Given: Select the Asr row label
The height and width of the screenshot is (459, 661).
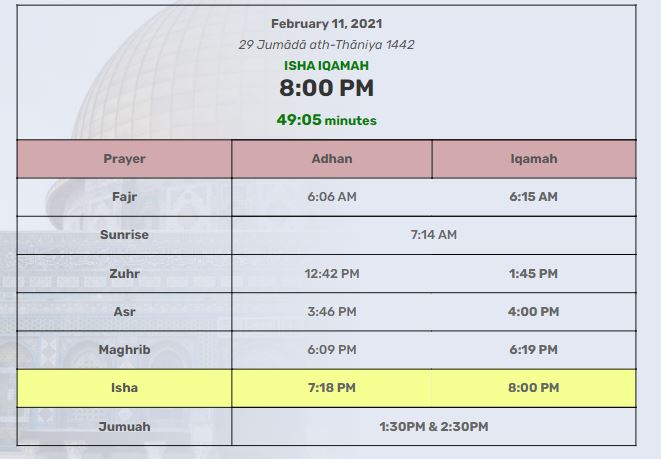Looking at the screenshot, I should pyautogui.click(x=124, y=311).
